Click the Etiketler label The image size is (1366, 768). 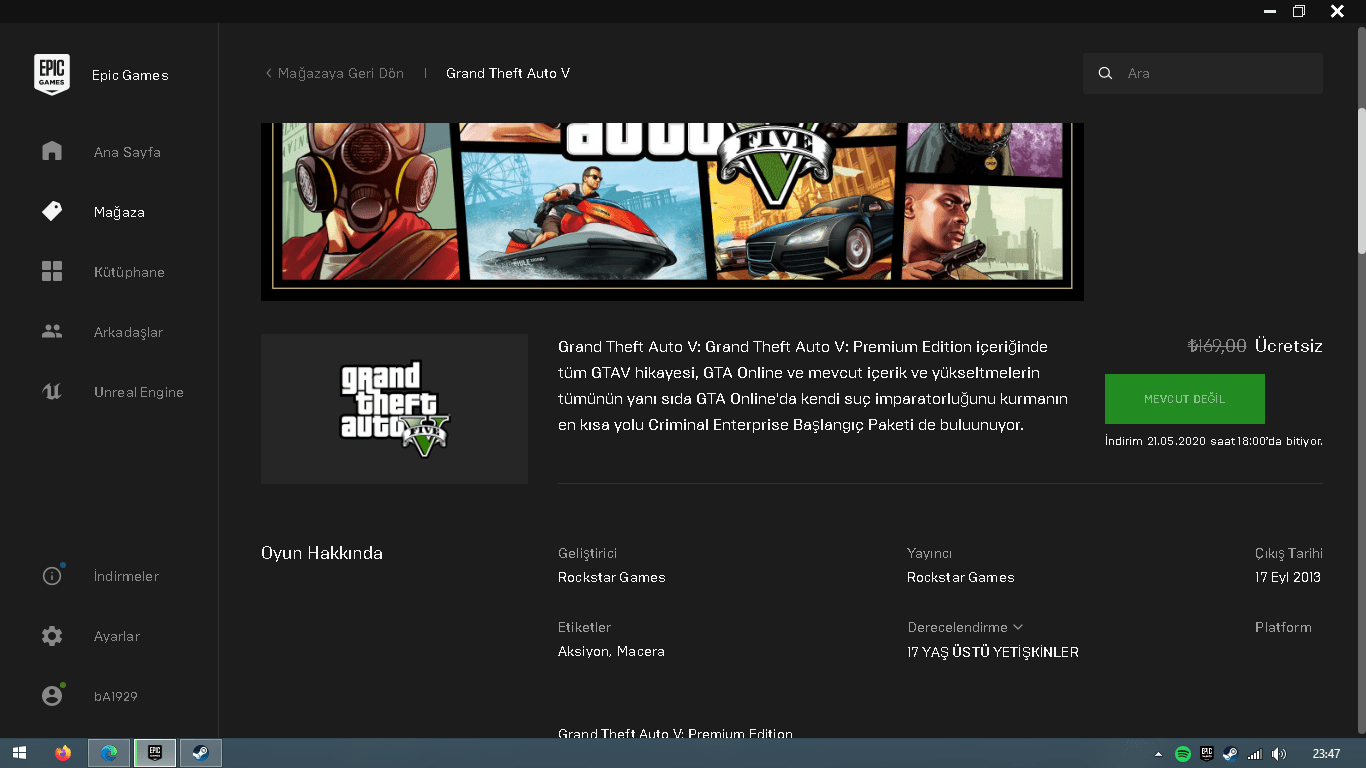[x=584, y=627]
